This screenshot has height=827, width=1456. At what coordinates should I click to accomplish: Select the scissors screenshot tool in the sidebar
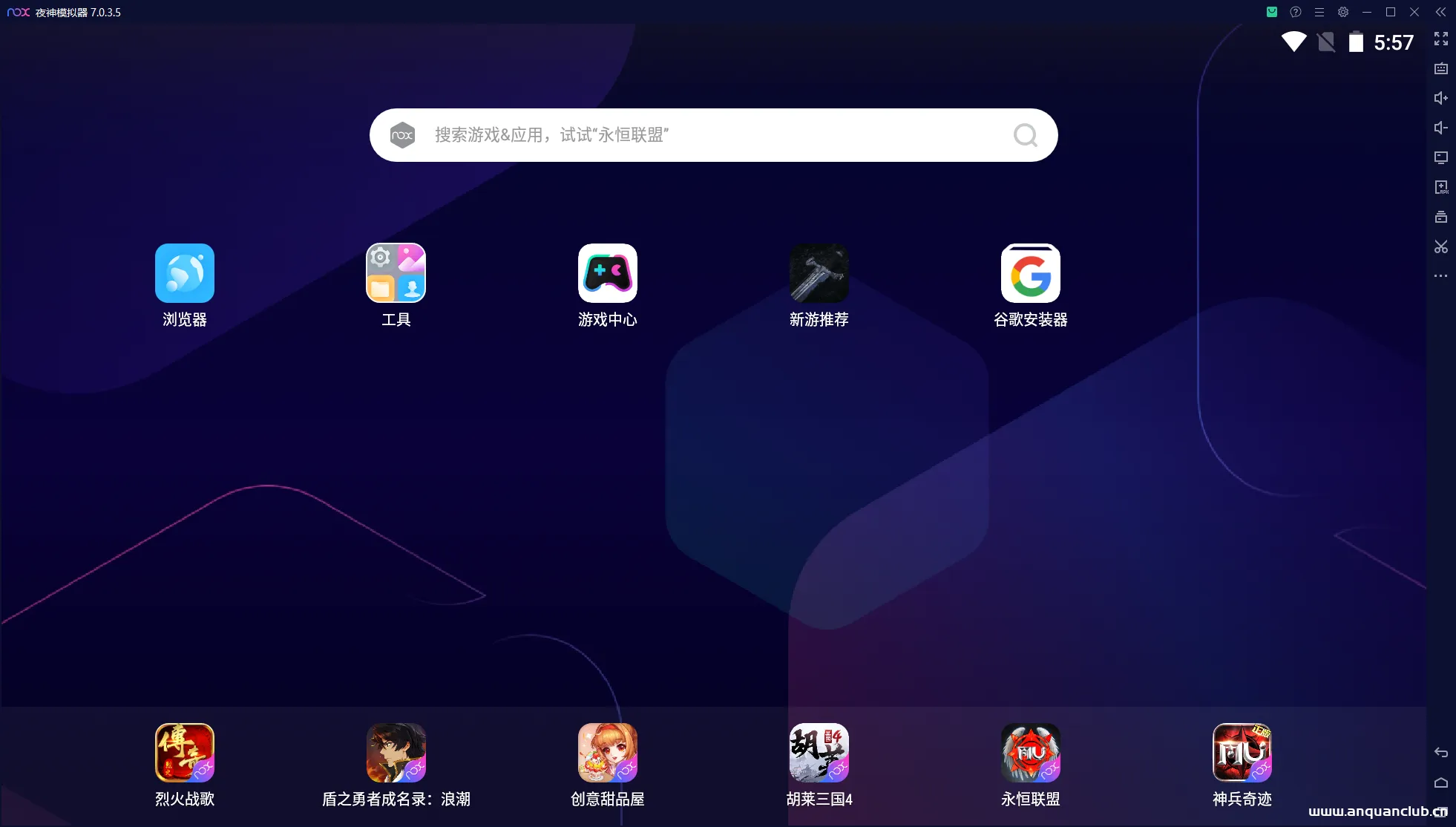pyautogui.click(x=1442, y=246)
